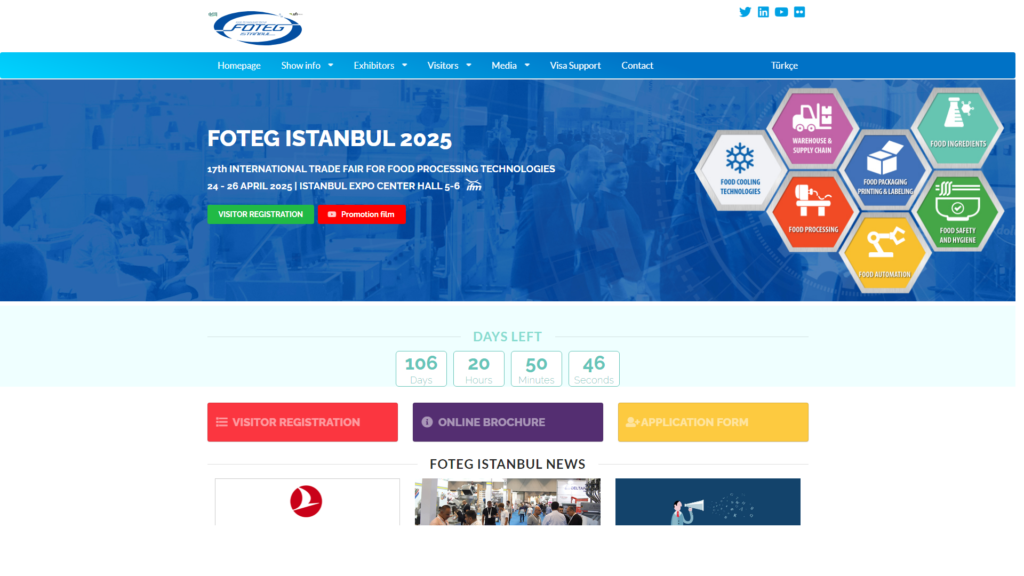Screen dimensions: 1024x576
Task: Expand the Media dropdown menu
Action: coord(511,65)
